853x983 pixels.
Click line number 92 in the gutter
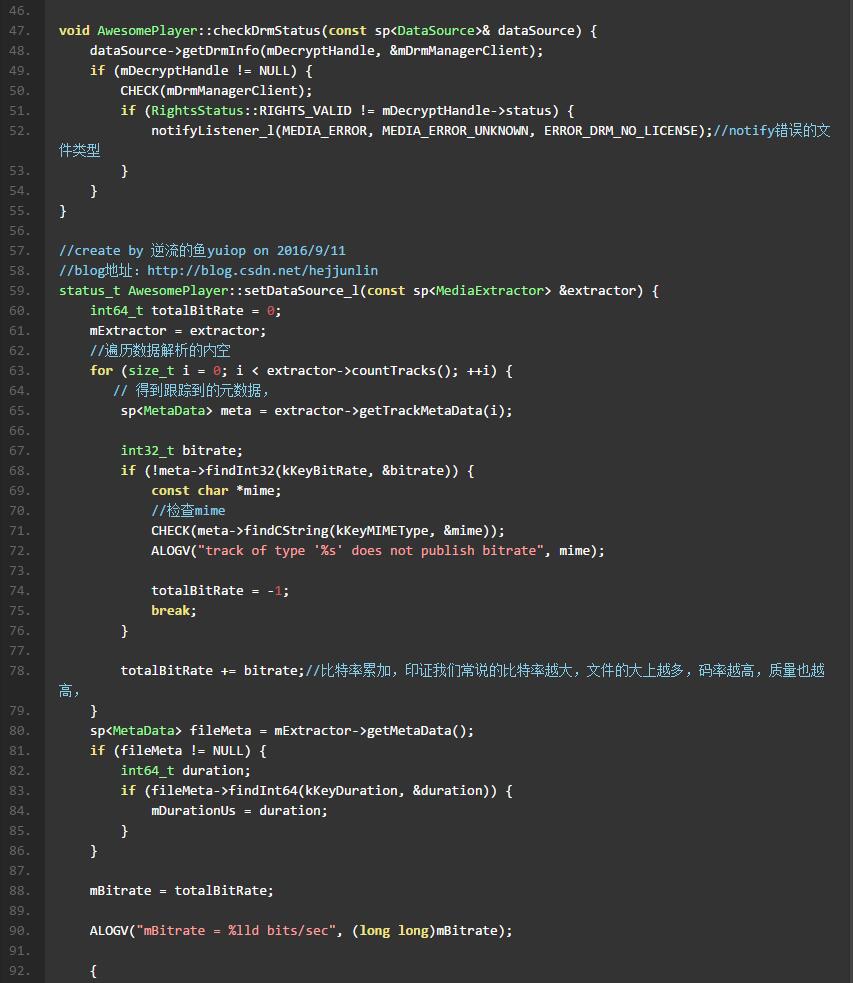click(20, 970)
